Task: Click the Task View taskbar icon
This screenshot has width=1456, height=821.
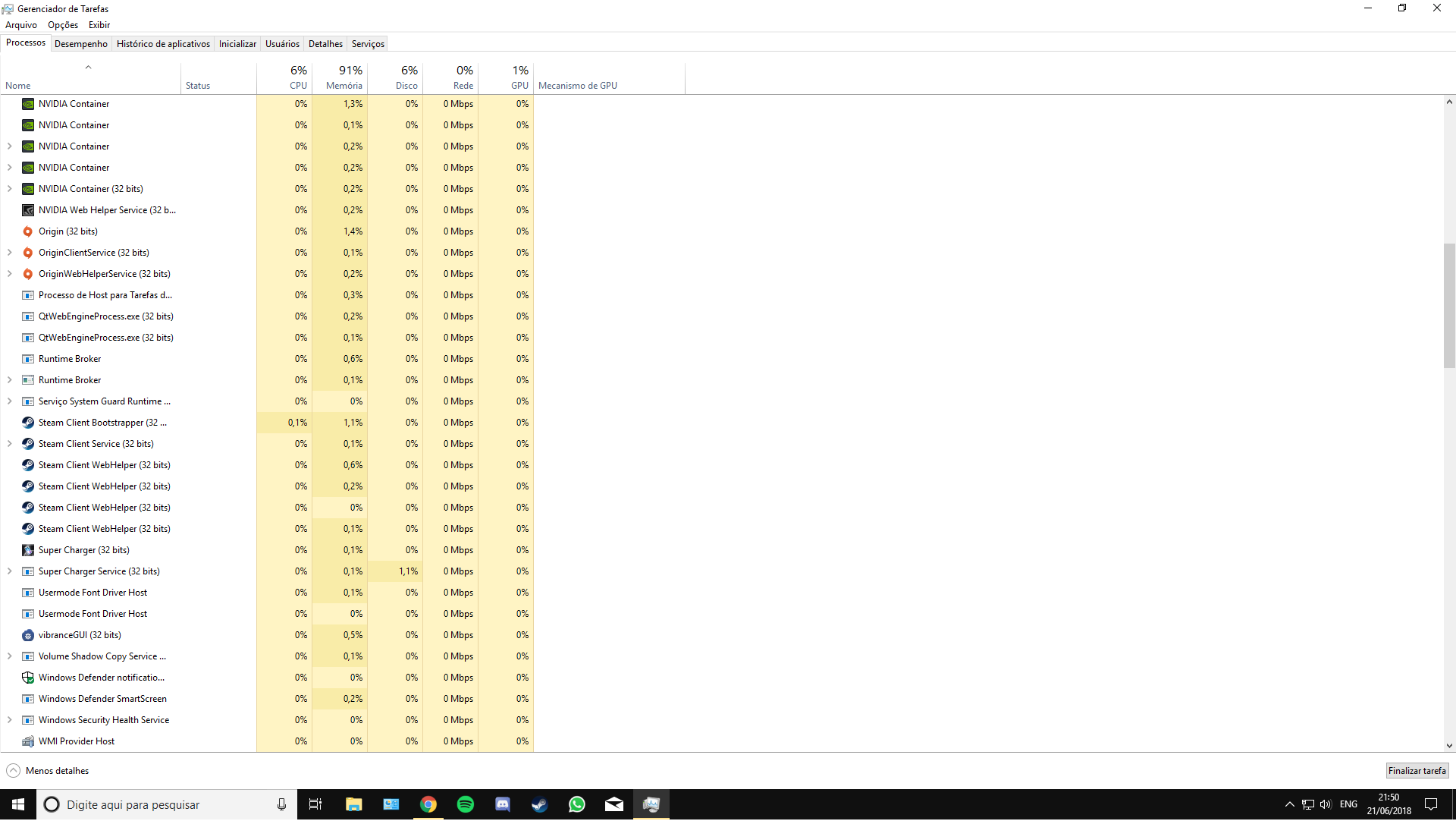Action: coord(315,804)
